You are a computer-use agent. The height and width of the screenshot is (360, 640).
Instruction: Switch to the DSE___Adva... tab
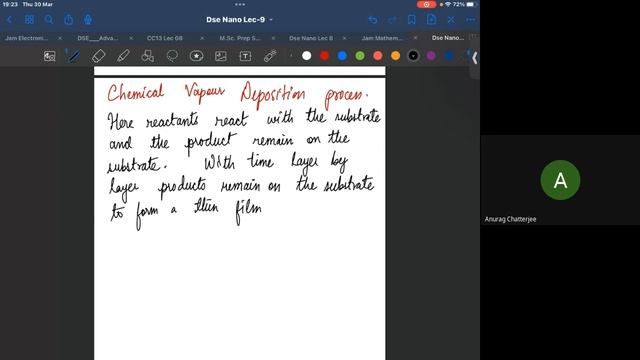(98, 38)
